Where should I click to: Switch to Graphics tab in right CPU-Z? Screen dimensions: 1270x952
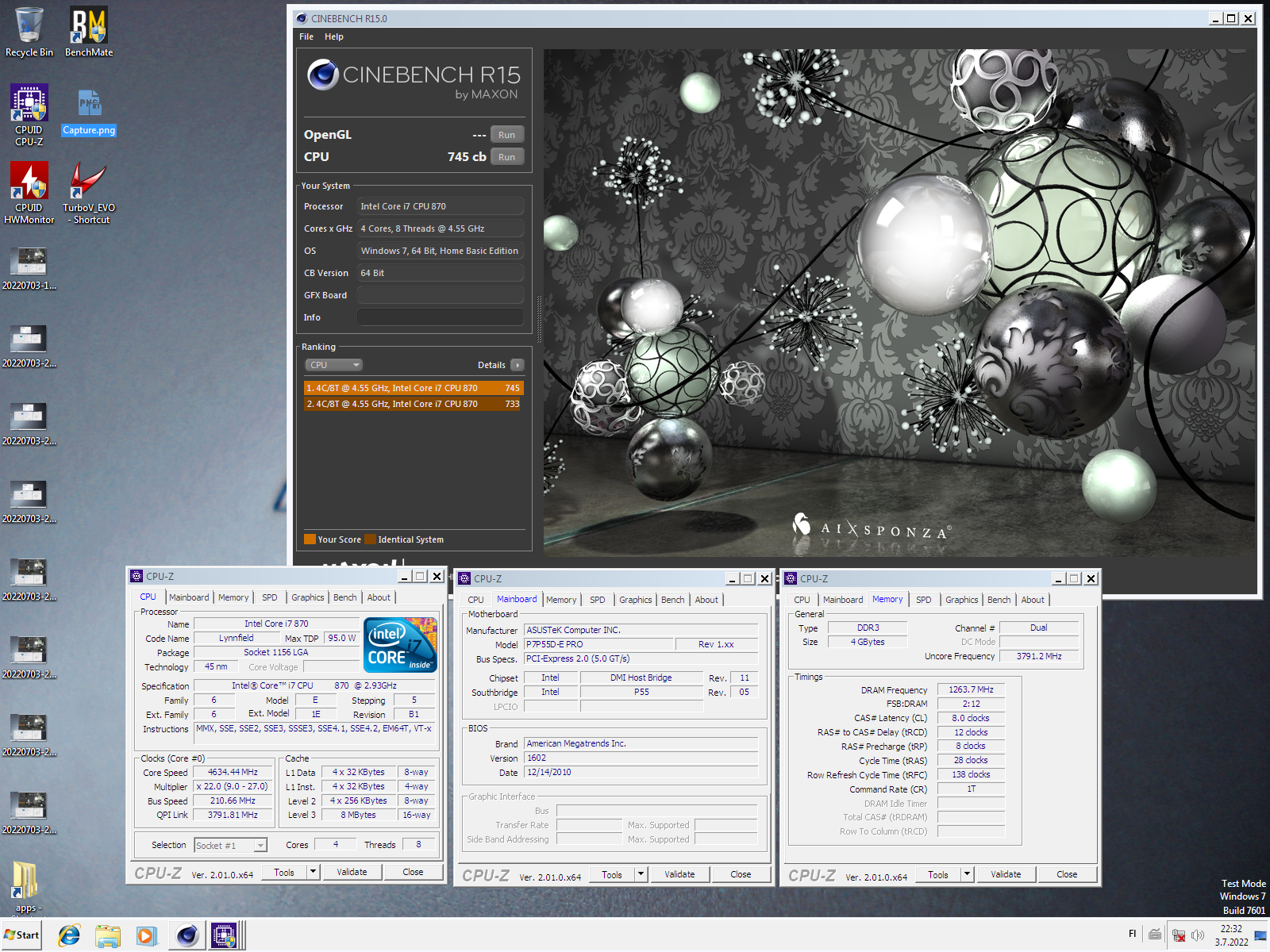click(961, 600)
